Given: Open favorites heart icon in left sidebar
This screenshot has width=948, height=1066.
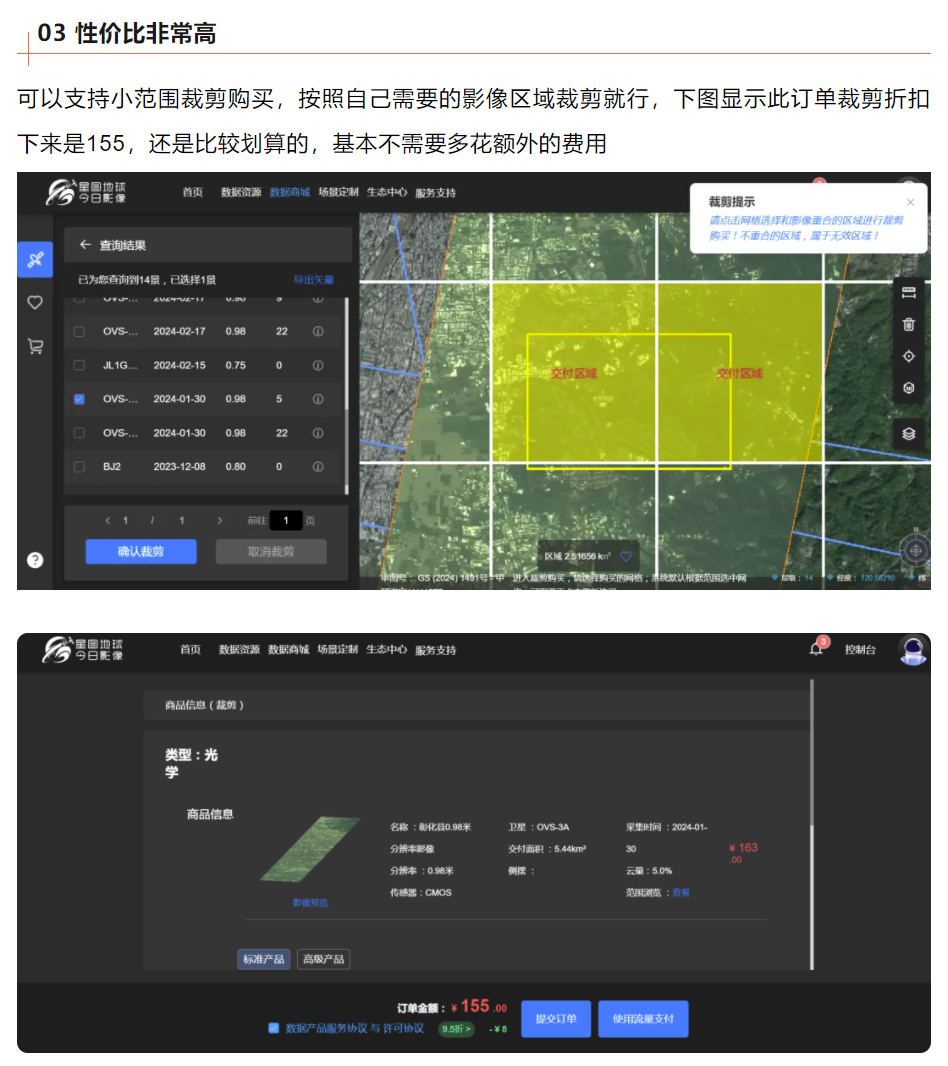Looking at the screenshot, I should click(35, 303).
